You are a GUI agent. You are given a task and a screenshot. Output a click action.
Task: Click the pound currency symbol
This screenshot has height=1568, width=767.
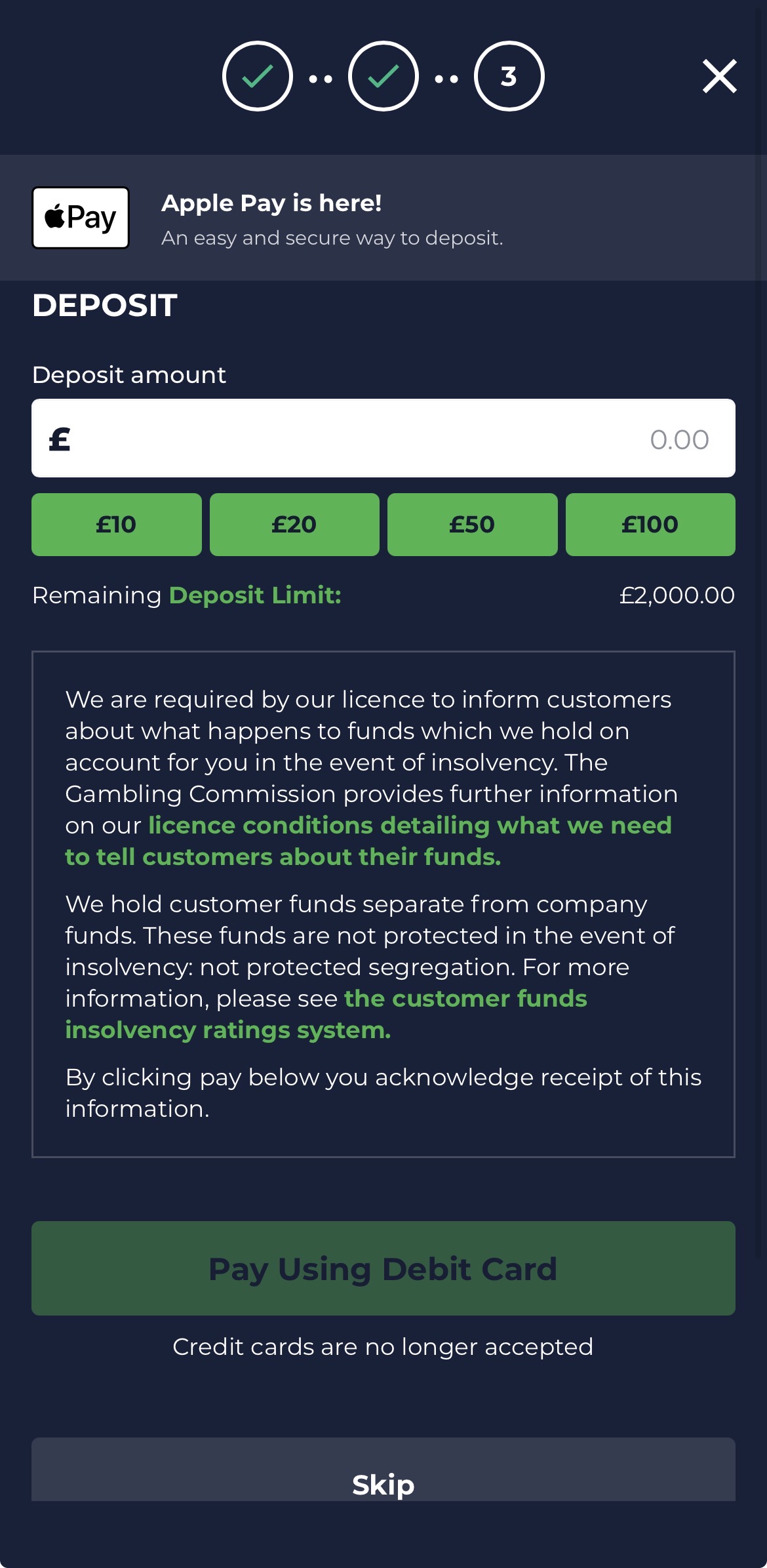60,439
